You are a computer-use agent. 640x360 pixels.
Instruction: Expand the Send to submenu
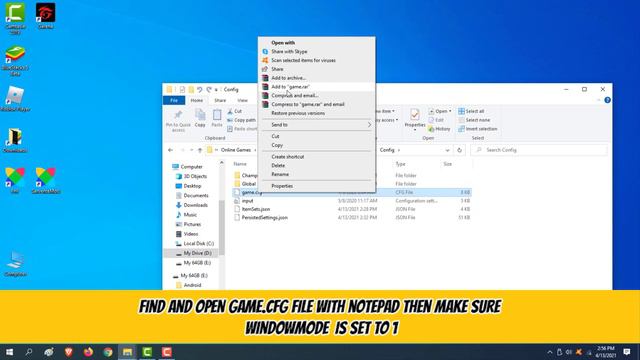pos(317,125)
